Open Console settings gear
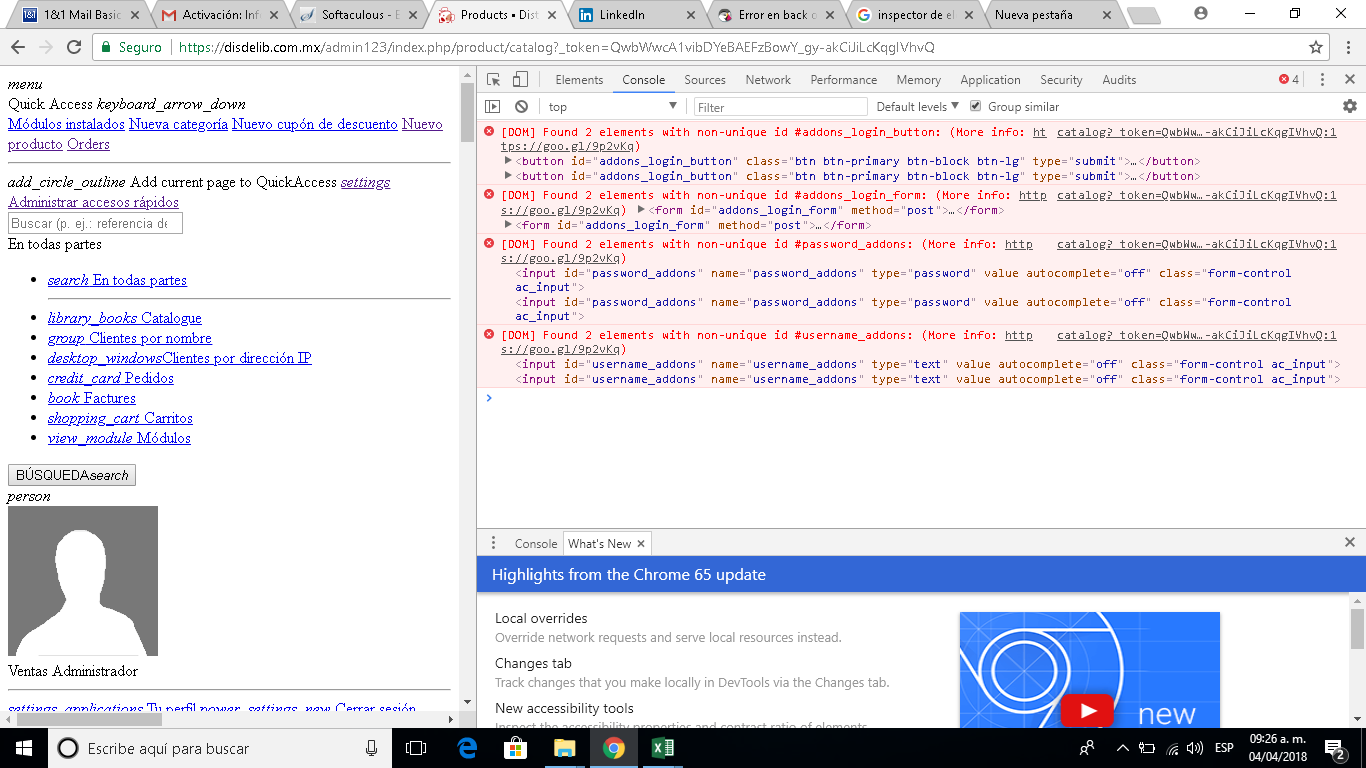 (x=1350, y=106)
